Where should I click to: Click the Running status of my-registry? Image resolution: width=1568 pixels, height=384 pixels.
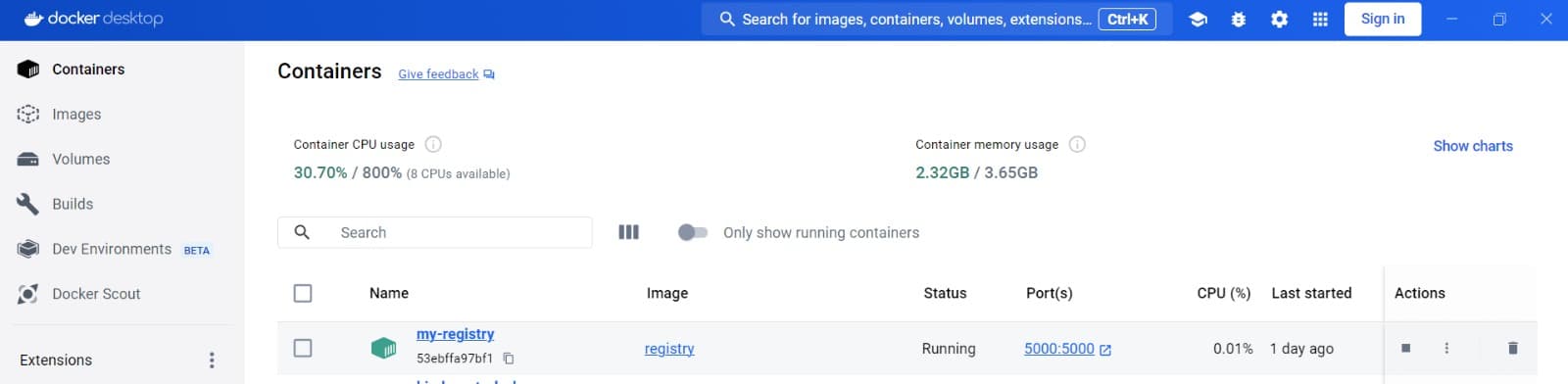(949, 349)
